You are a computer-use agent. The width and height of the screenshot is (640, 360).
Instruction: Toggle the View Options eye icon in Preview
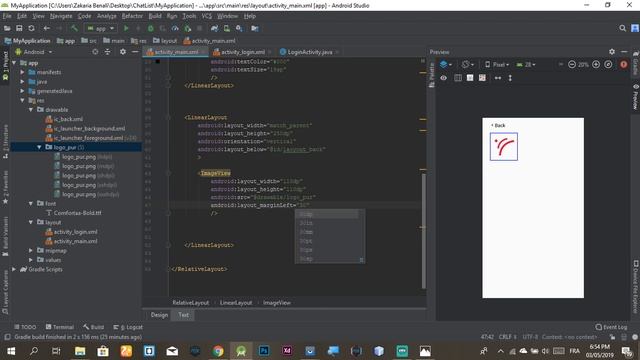(444, 78)
